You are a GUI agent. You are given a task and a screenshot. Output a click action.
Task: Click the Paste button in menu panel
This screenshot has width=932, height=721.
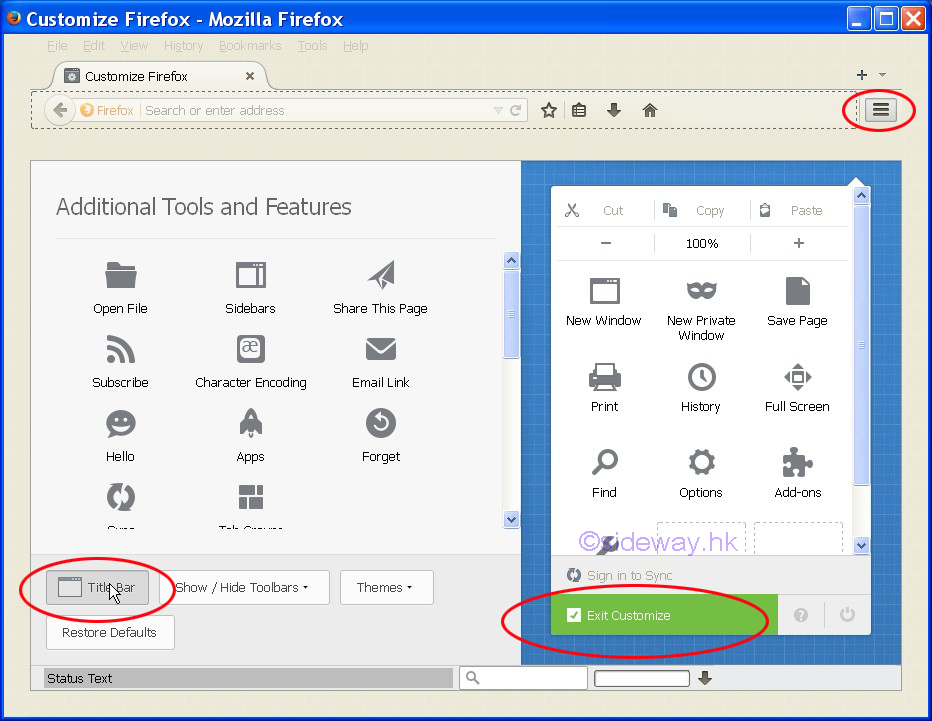tap(799, 210)
